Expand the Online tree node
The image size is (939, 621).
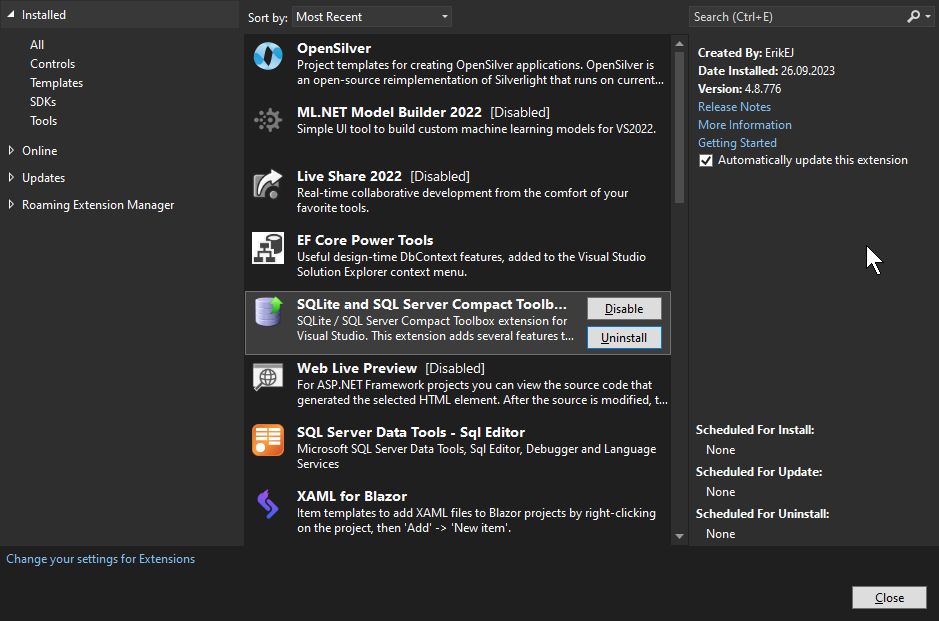[x=11, y=151]
